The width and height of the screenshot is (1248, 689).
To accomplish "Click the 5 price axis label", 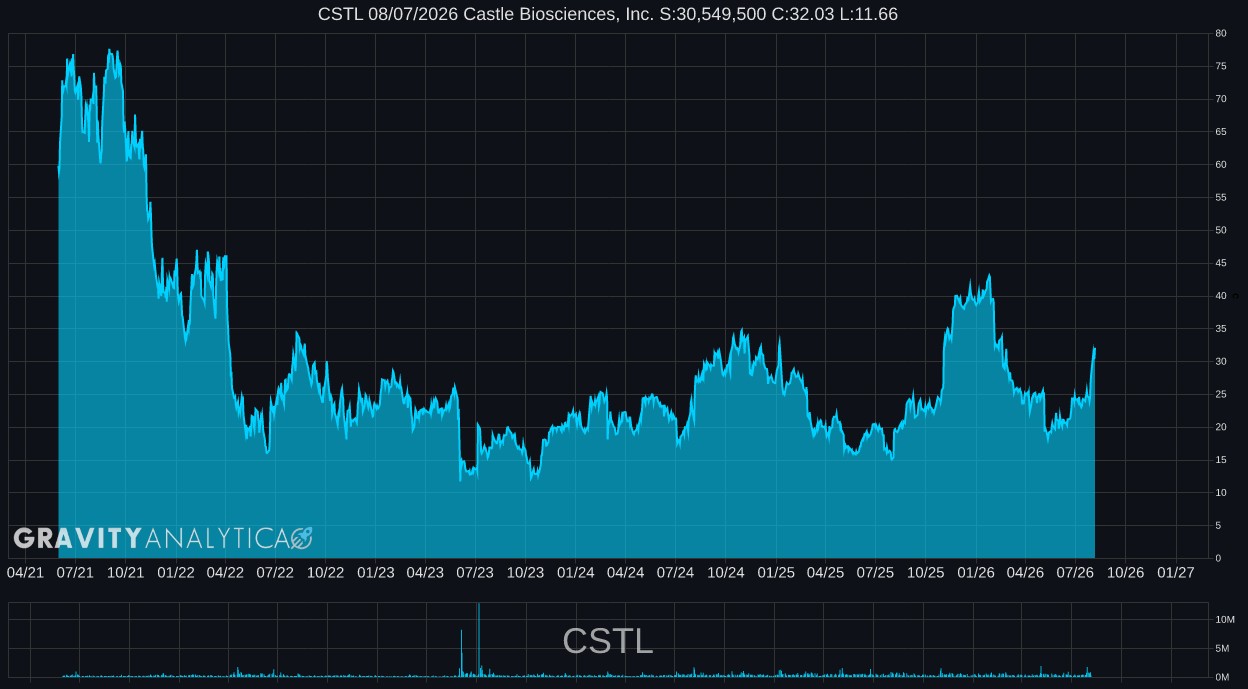I will [1218, 526].
